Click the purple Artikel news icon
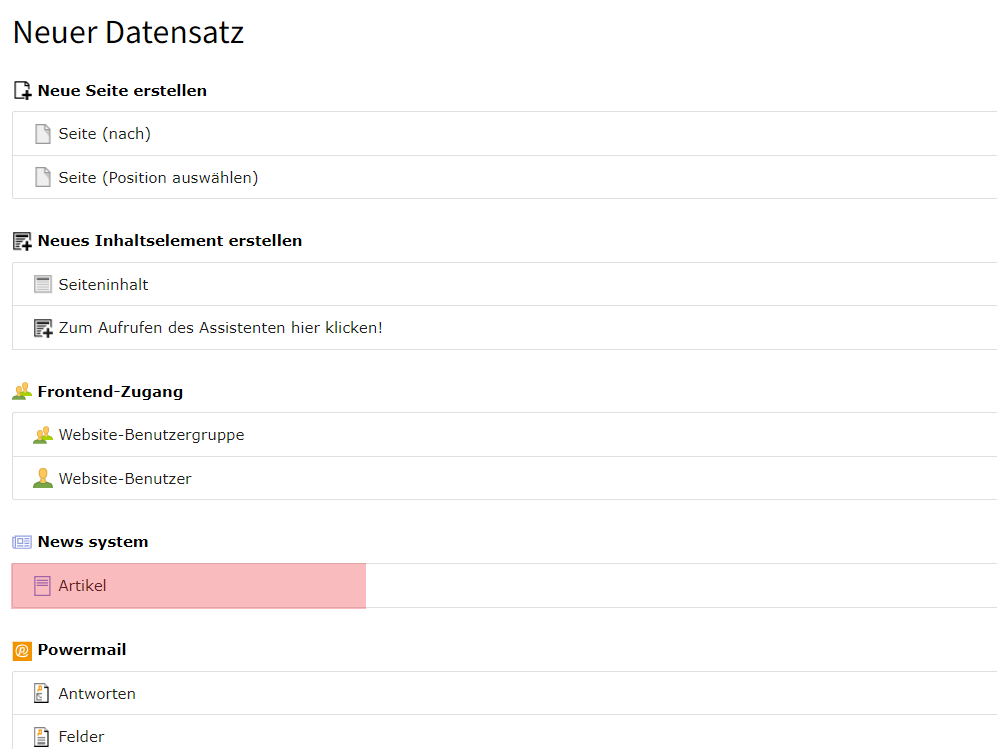 tap(42, 586)
